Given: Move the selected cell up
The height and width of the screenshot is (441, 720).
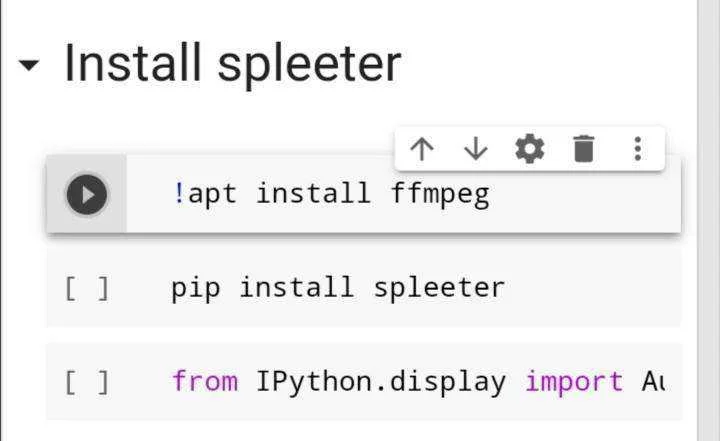Looking at the screenshot, I should tap(422, 149).
